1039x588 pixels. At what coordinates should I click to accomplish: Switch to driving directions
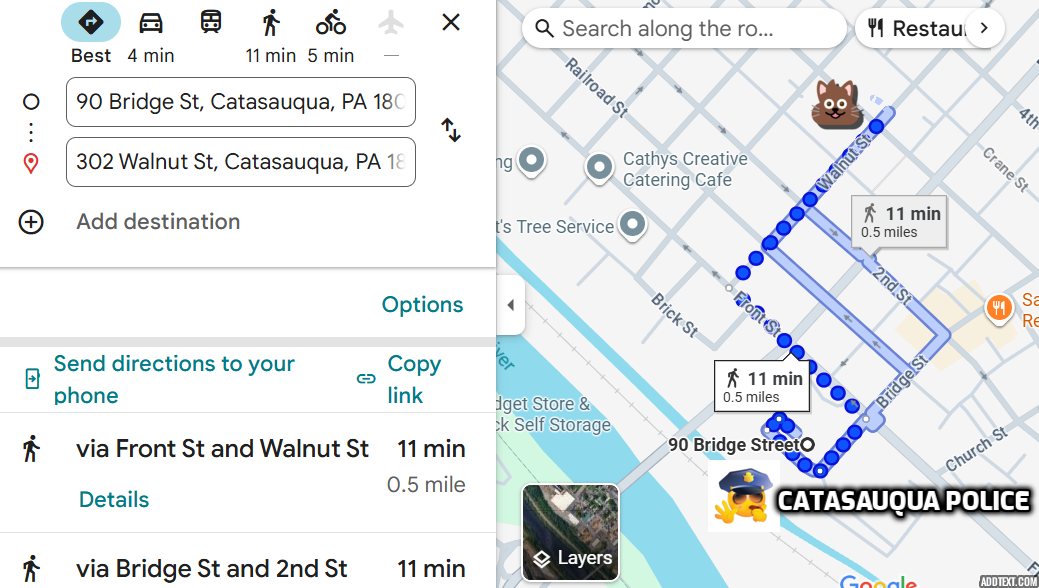(151, 22)
